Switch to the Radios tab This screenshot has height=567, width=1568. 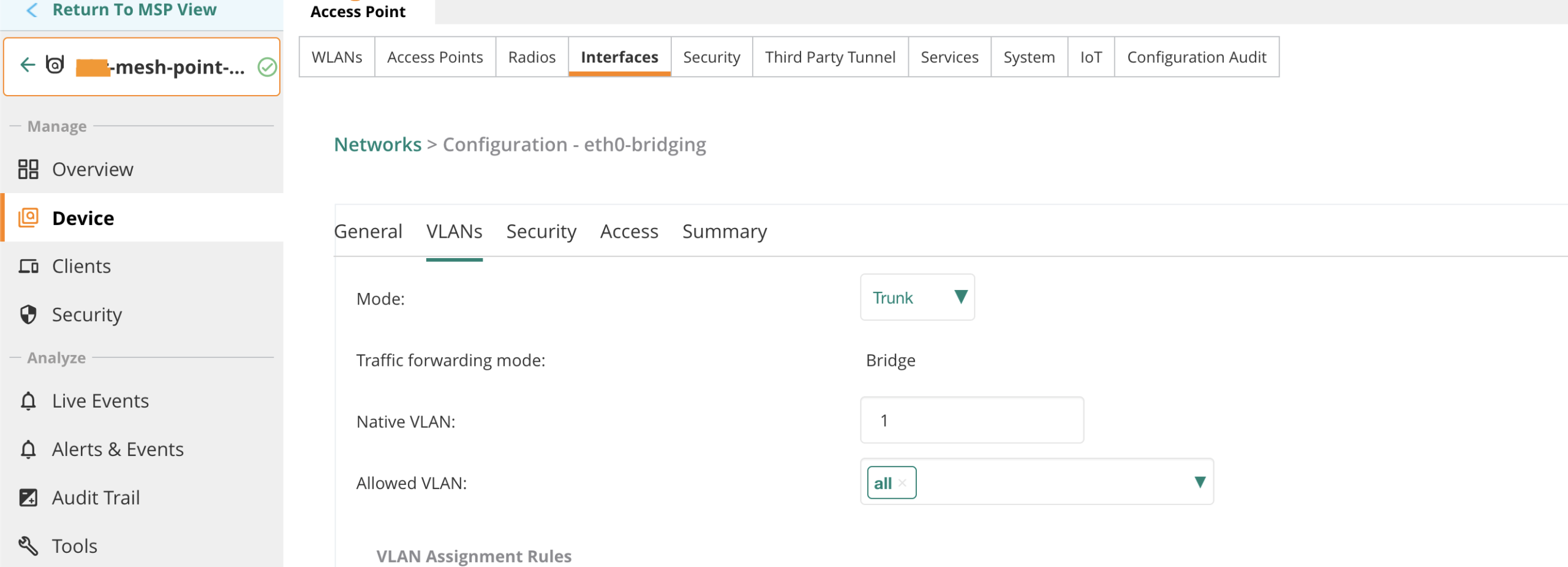(531, 57)
